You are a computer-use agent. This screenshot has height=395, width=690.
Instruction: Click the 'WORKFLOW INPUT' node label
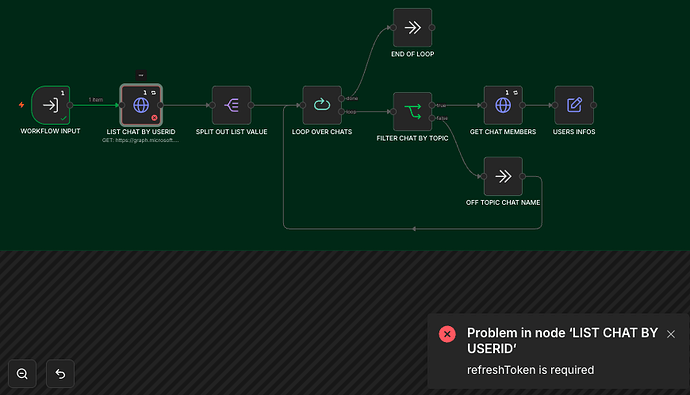(50, 131)
